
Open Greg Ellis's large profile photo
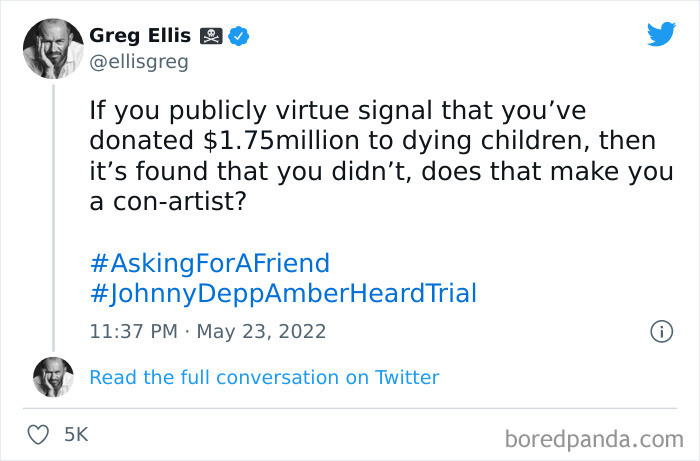[x=53, y=49]
